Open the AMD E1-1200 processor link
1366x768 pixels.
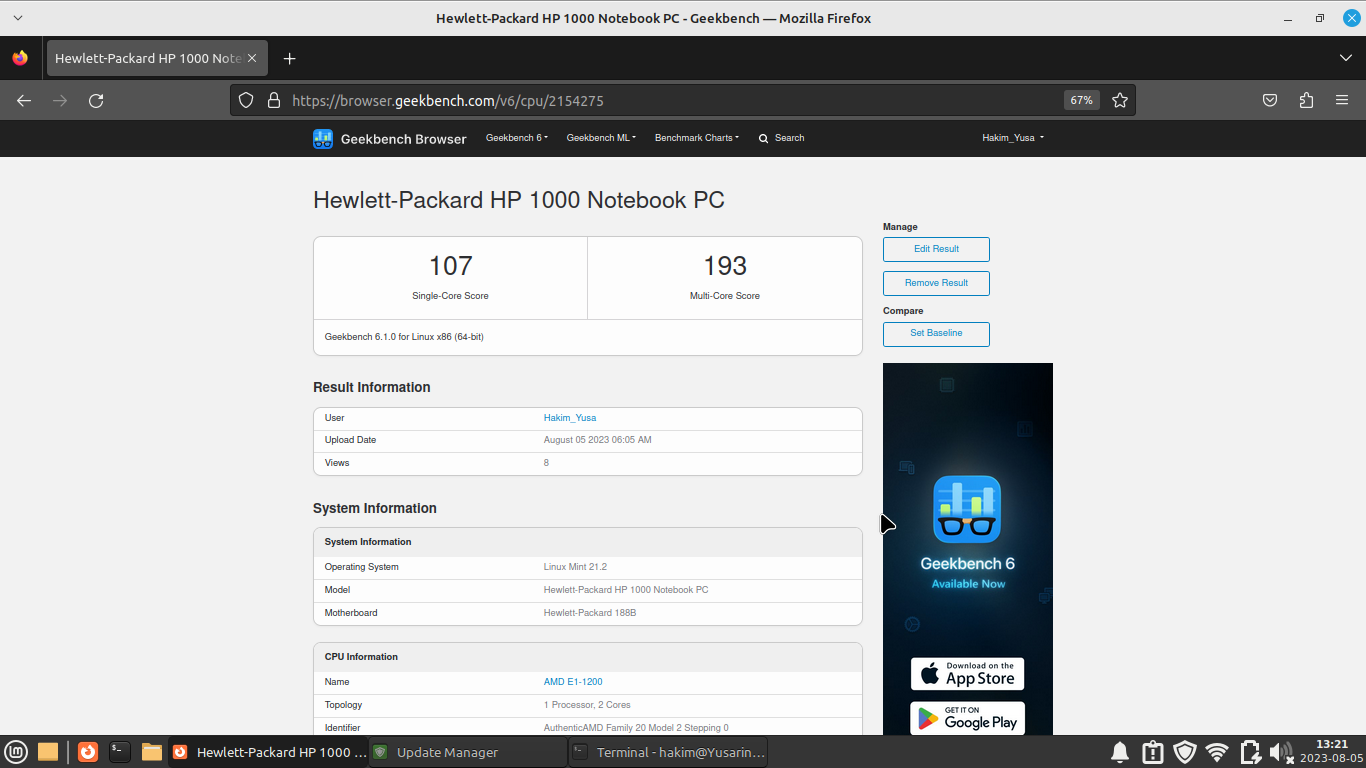tap(573, 682)
